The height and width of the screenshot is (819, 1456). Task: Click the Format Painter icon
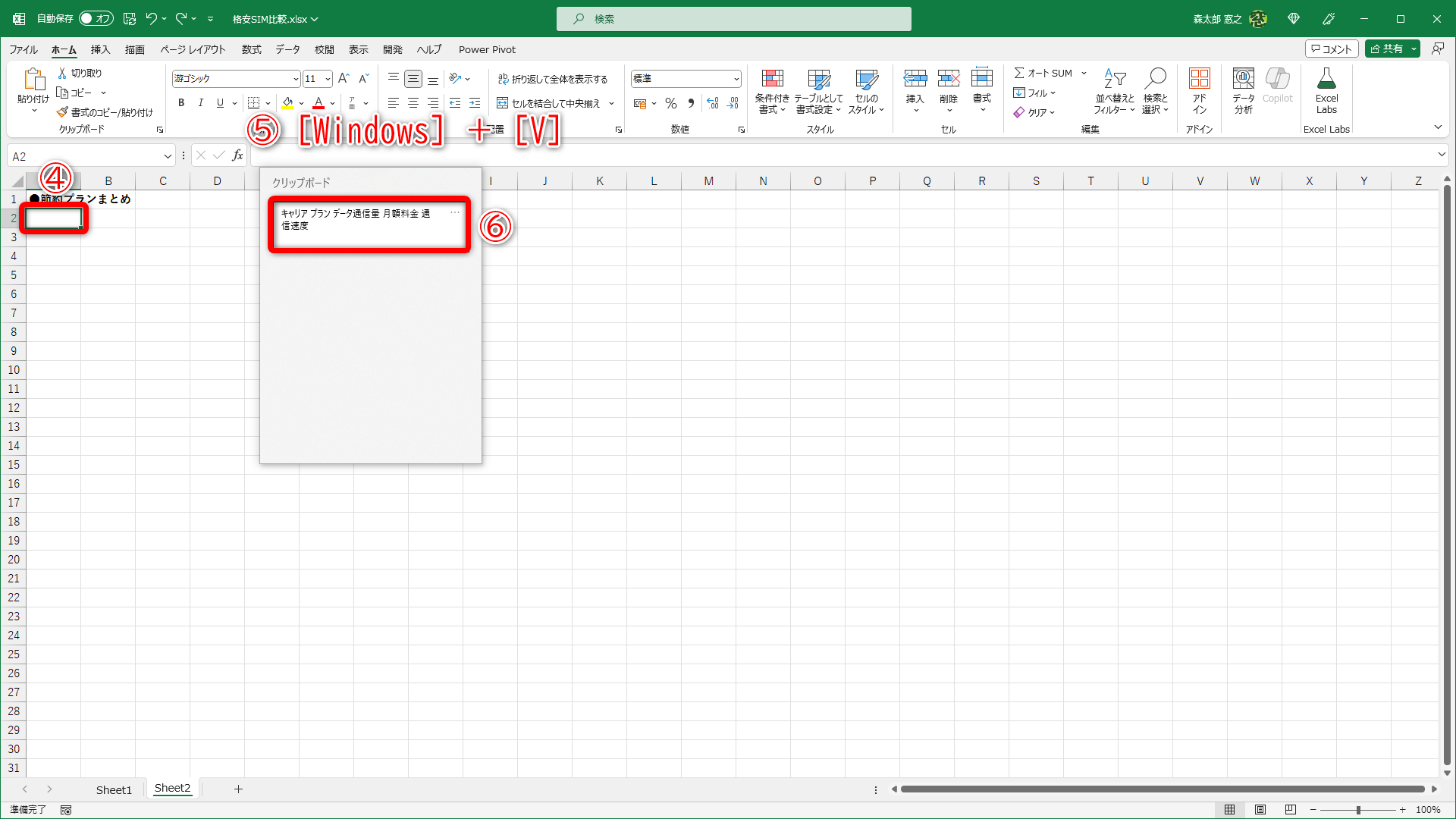click(62, 111)
